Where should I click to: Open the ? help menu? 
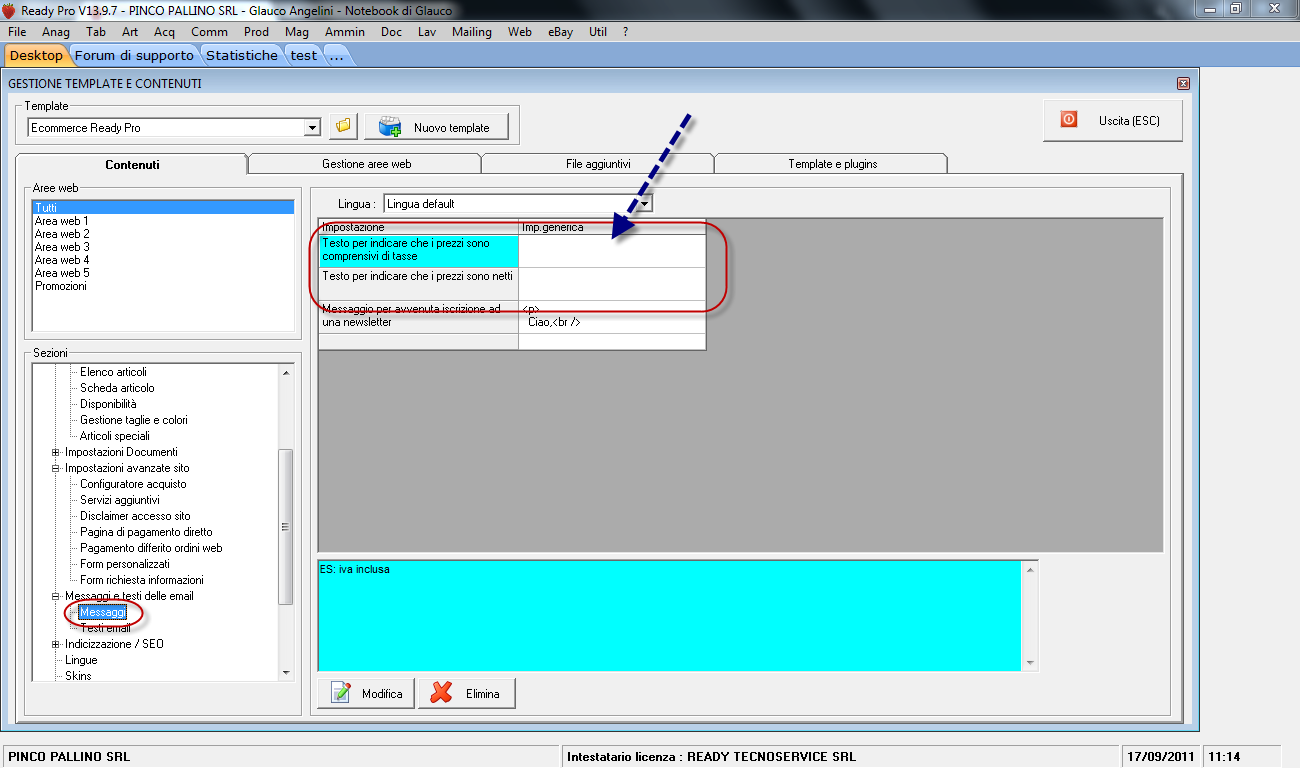point(625,32)
